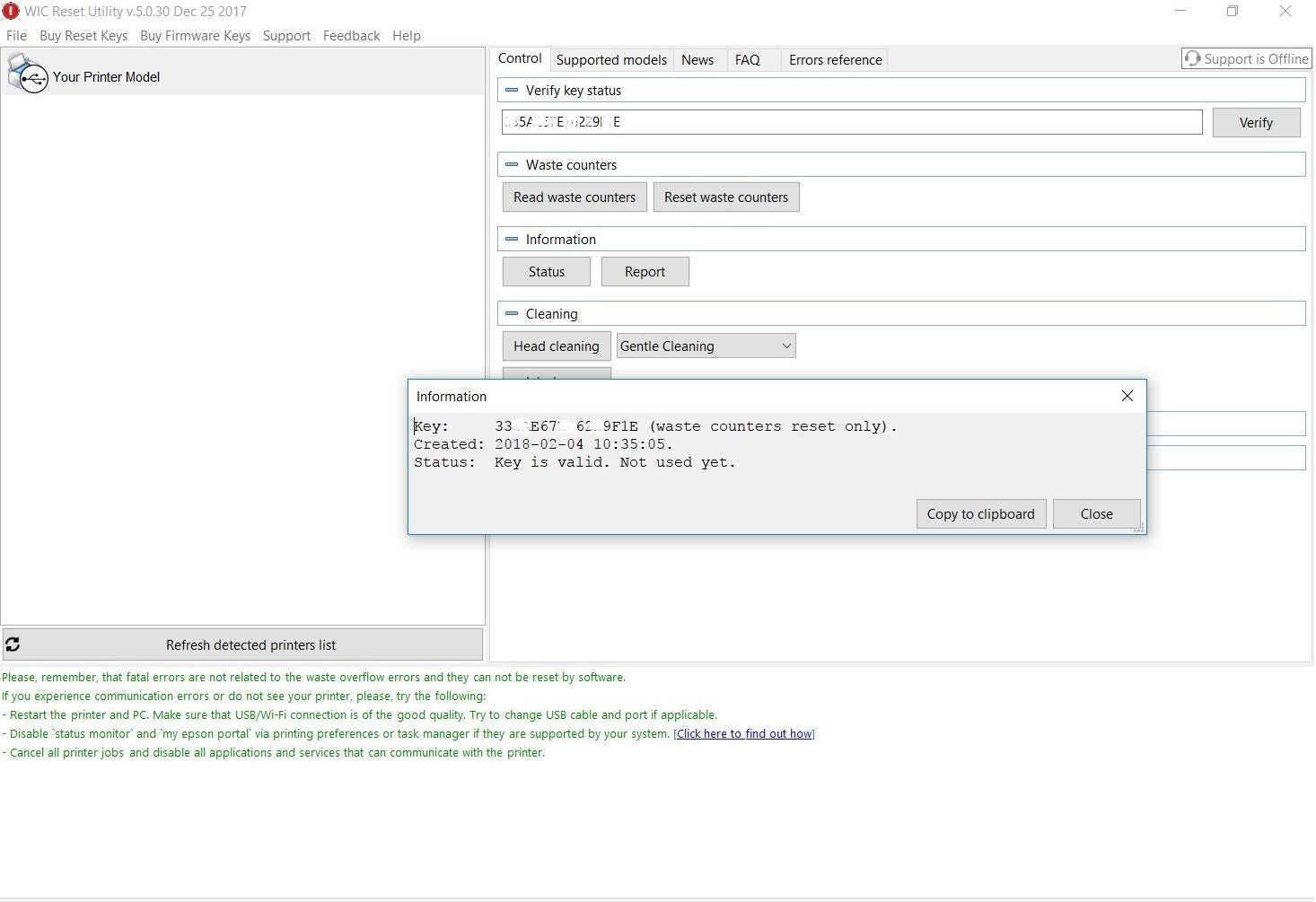Viewport: 1316px width, 902px height.
Task: Open the Buy Firmware Keys menu
Action: click(x=195, y=35)
